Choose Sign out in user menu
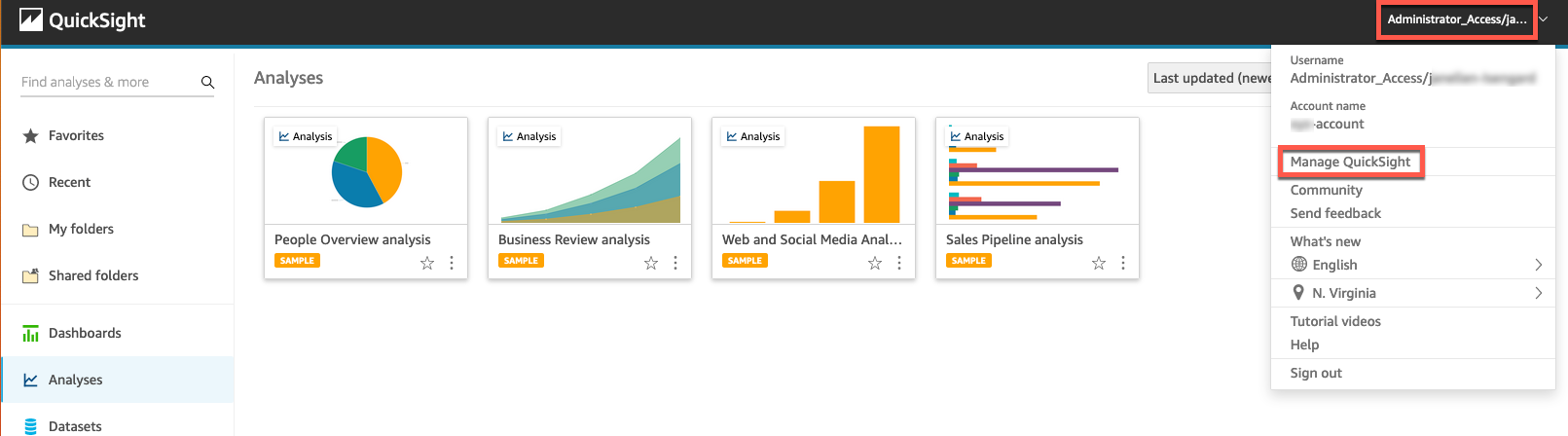 tap(1316, 373)
